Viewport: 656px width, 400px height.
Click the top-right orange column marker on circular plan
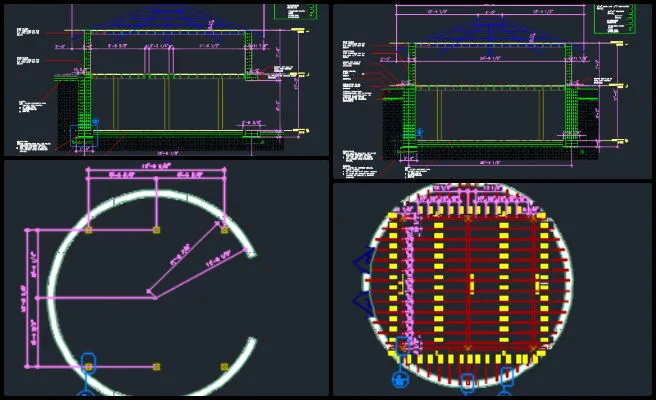(x=224, y=230)
